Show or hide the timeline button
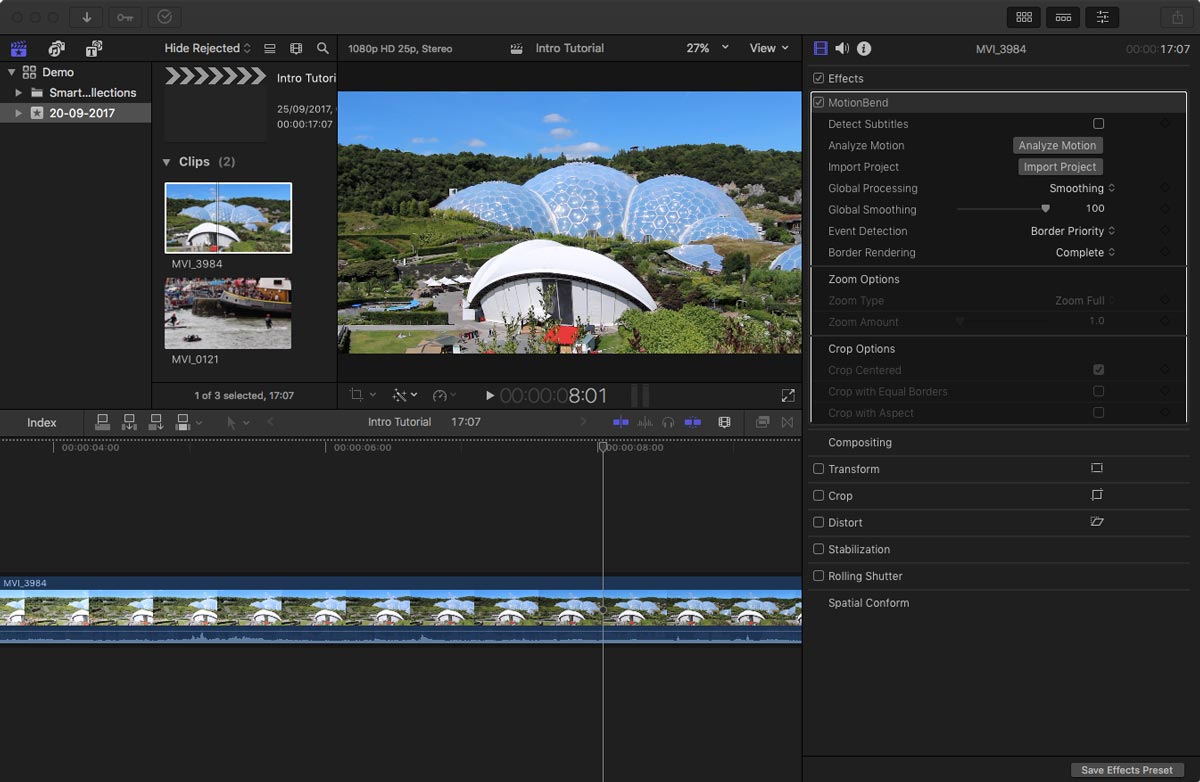Viewport: 1200px width, 782px height. click(1063, 17)
